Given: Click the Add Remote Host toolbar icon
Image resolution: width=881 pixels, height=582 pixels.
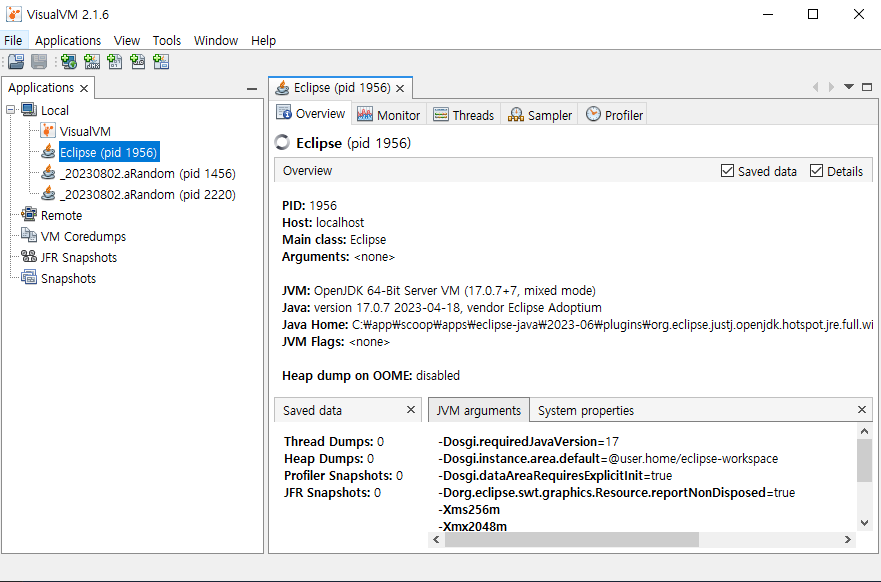Looking at the screenshot, I should tap(69, 61).
